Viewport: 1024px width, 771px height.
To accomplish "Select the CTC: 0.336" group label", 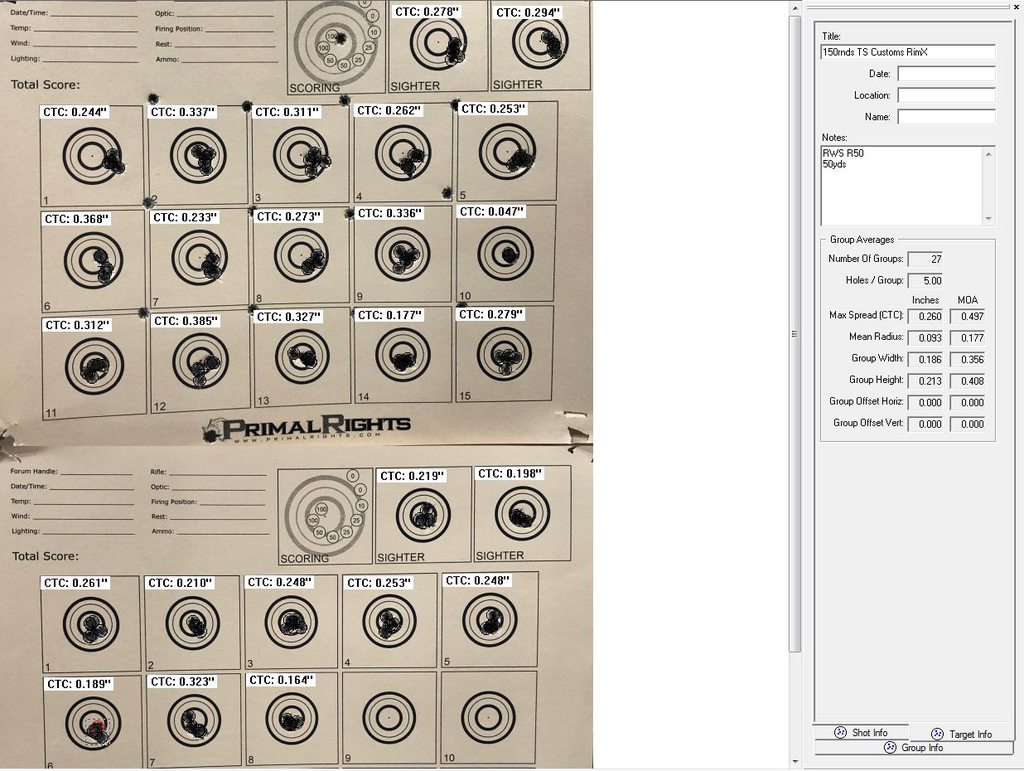I will [x=390, y=213].
